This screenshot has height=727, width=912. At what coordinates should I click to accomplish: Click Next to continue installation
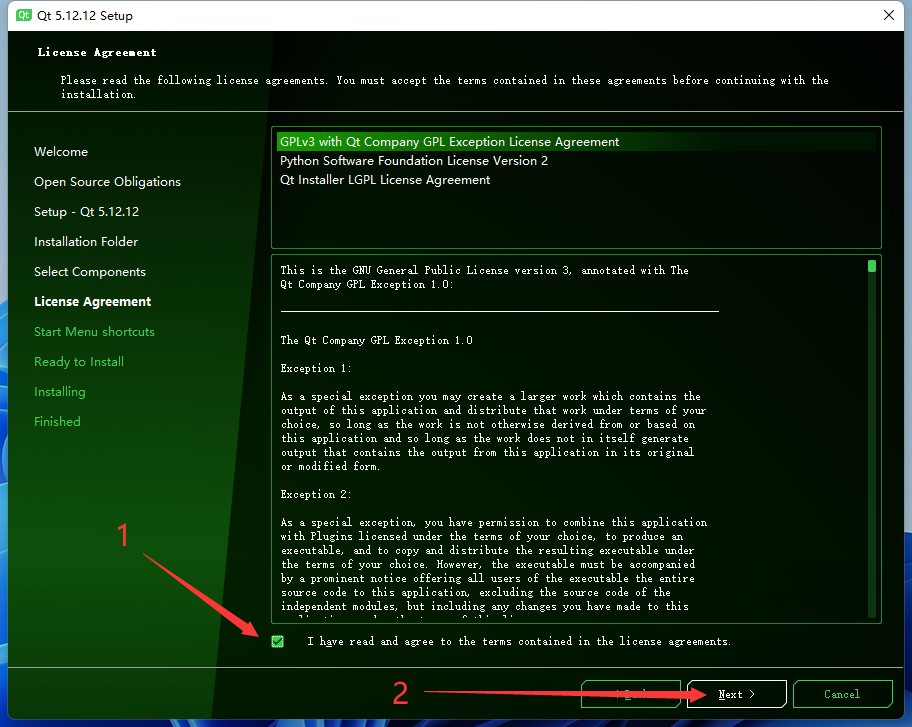[x=736, y=693]
